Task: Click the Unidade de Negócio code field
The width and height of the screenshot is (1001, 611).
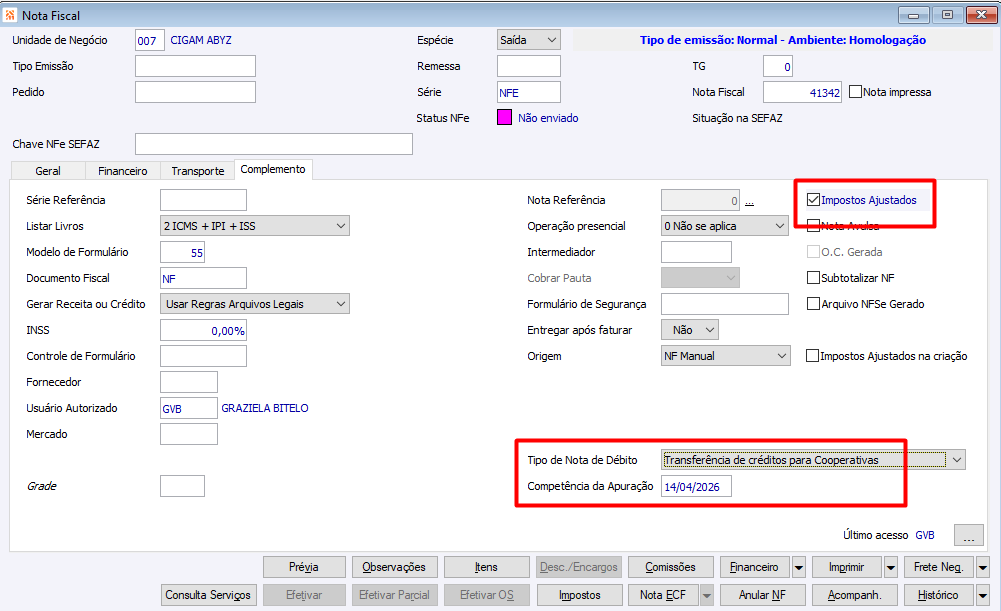Action: 149,40
